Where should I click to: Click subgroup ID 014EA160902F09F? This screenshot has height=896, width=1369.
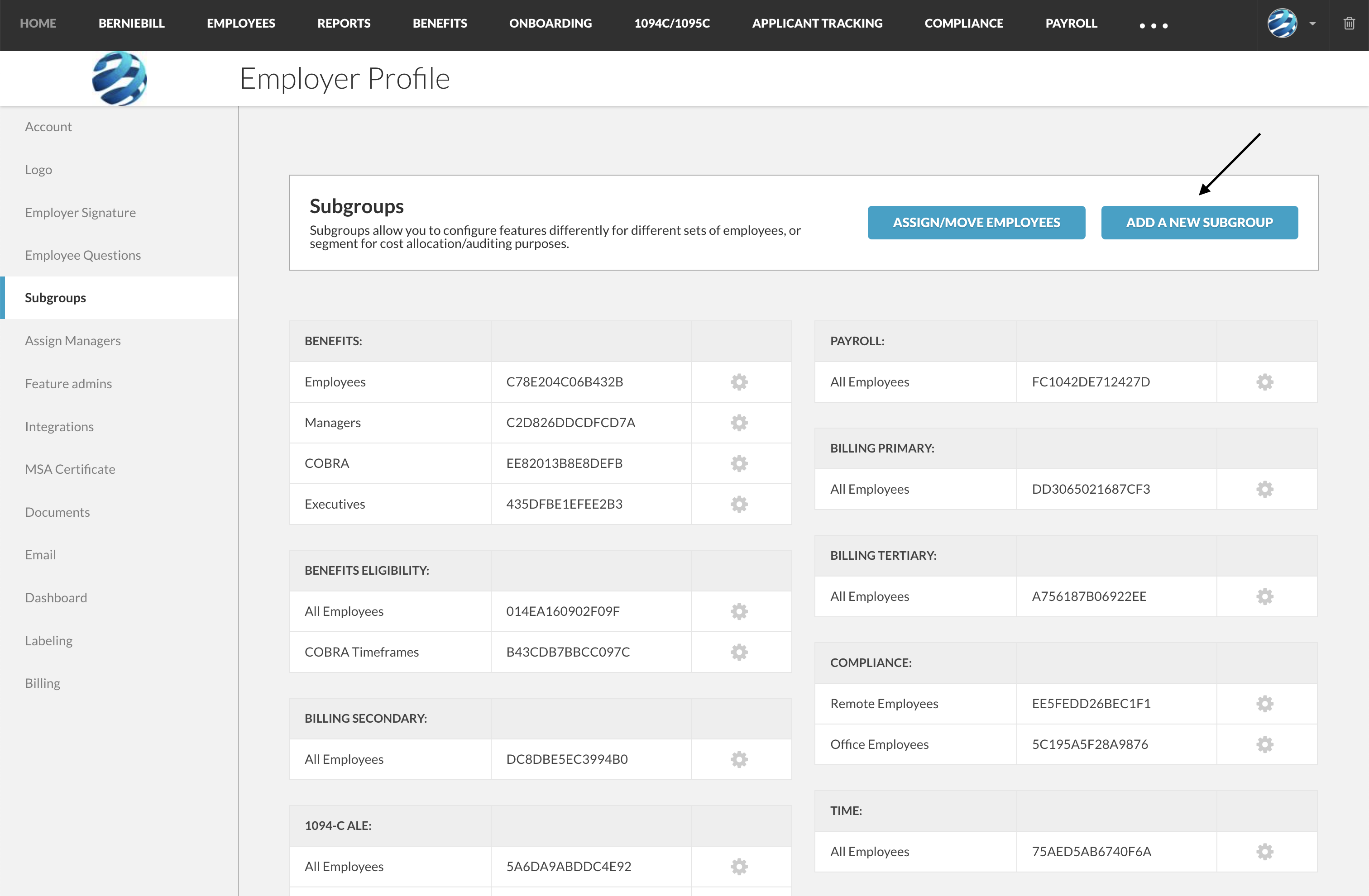[563, 611]
